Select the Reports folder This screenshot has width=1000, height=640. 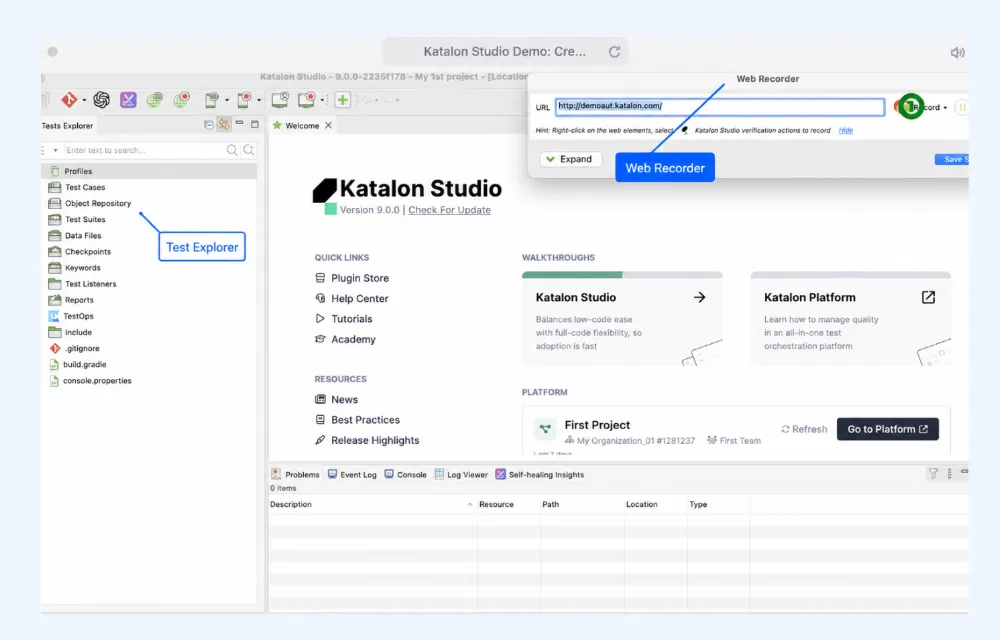click(x=78, y=300)
